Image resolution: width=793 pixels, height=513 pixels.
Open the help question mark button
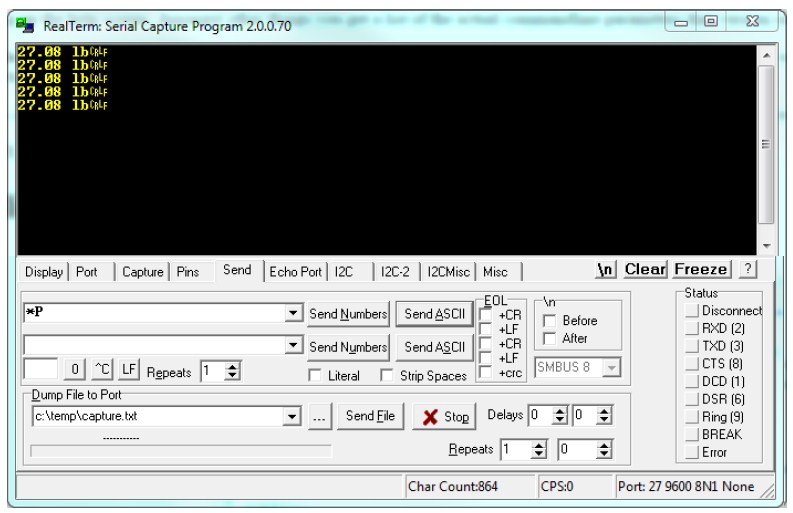coord(747,269)
